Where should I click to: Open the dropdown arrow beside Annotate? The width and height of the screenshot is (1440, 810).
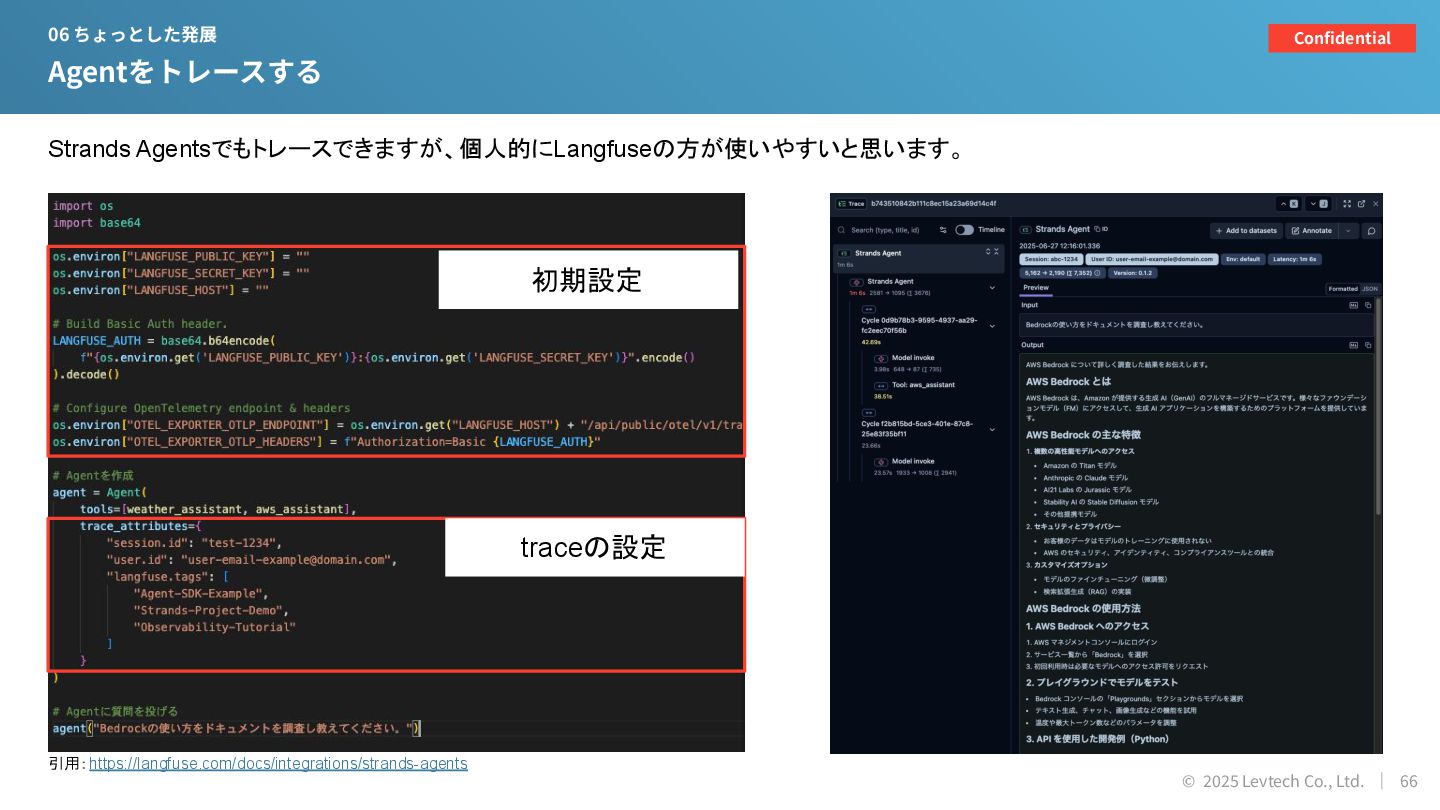pos(1349,231)
